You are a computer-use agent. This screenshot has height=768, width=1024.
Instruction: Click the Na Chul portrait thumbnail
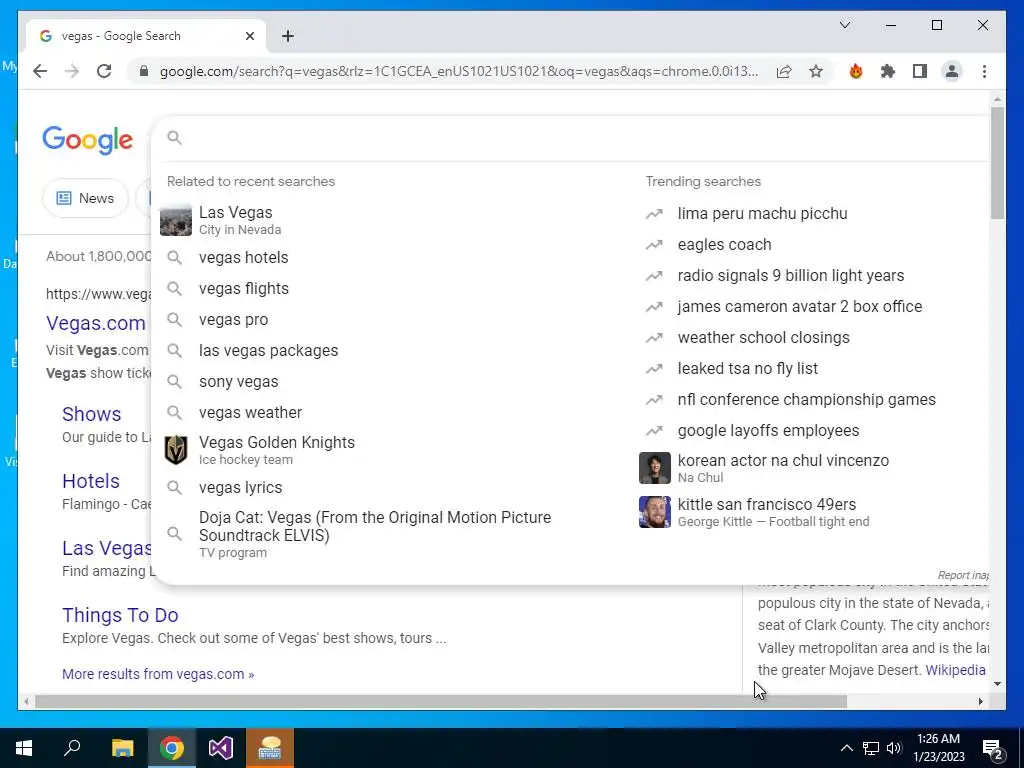click(654, 468)
